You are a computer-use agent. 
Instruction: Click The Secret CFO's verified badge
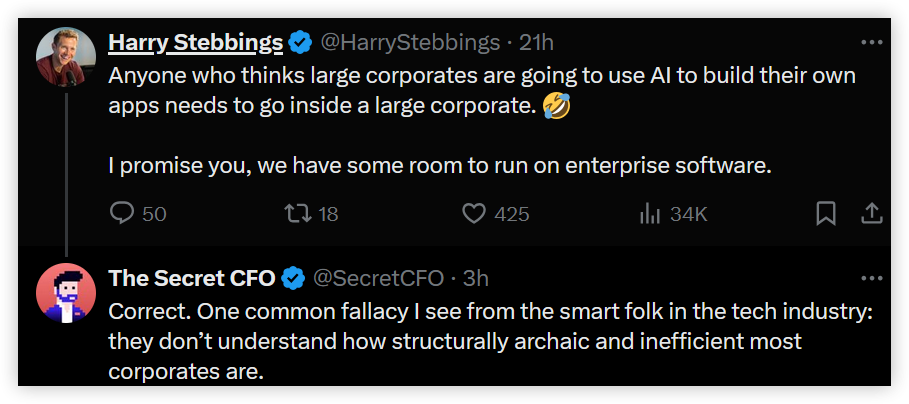click(x=293, y=277)
